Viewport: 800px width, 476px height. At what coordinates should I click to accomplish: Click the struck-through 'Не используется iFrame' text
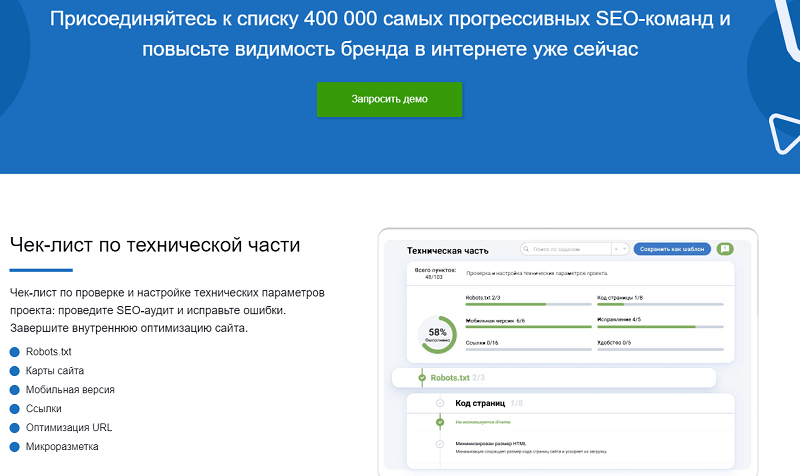(483, 422)
